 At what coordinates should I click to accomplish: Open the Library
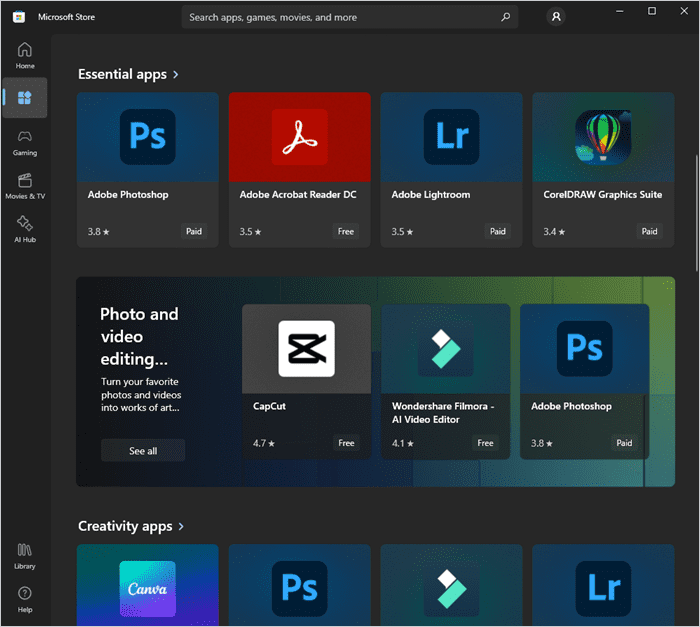pyautogui.click(x=25, y=556)
